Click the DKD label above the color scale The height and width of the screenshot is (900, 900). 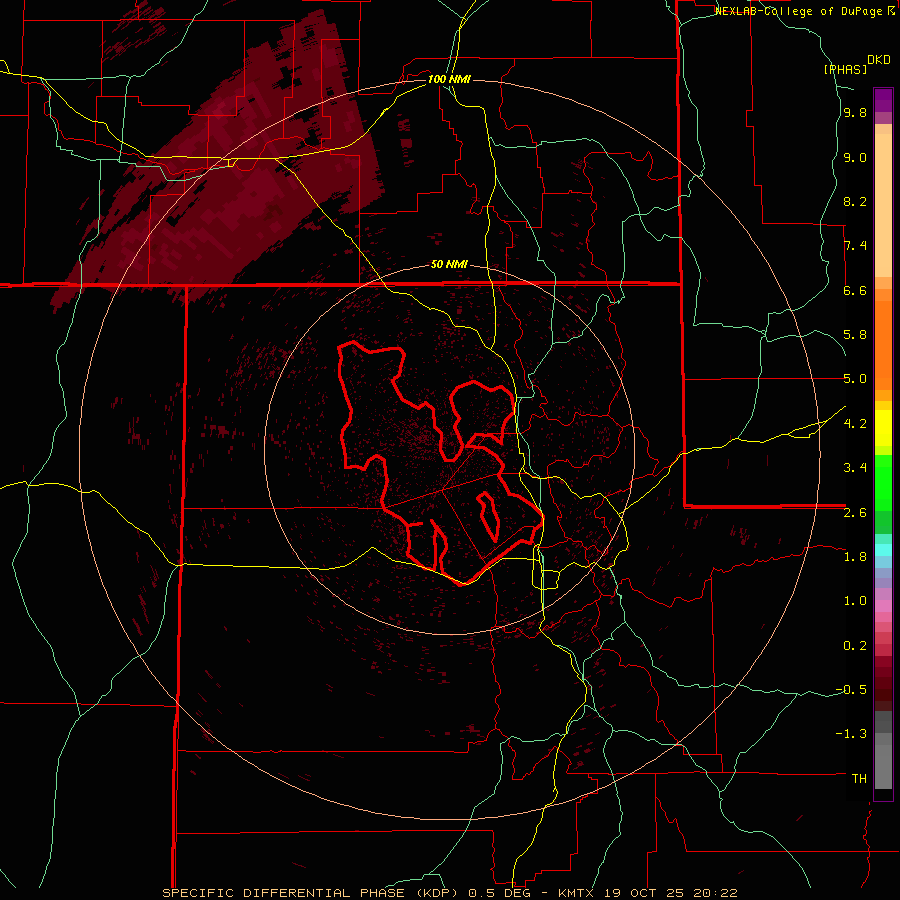pyautogui.click(x=879, y=60)
